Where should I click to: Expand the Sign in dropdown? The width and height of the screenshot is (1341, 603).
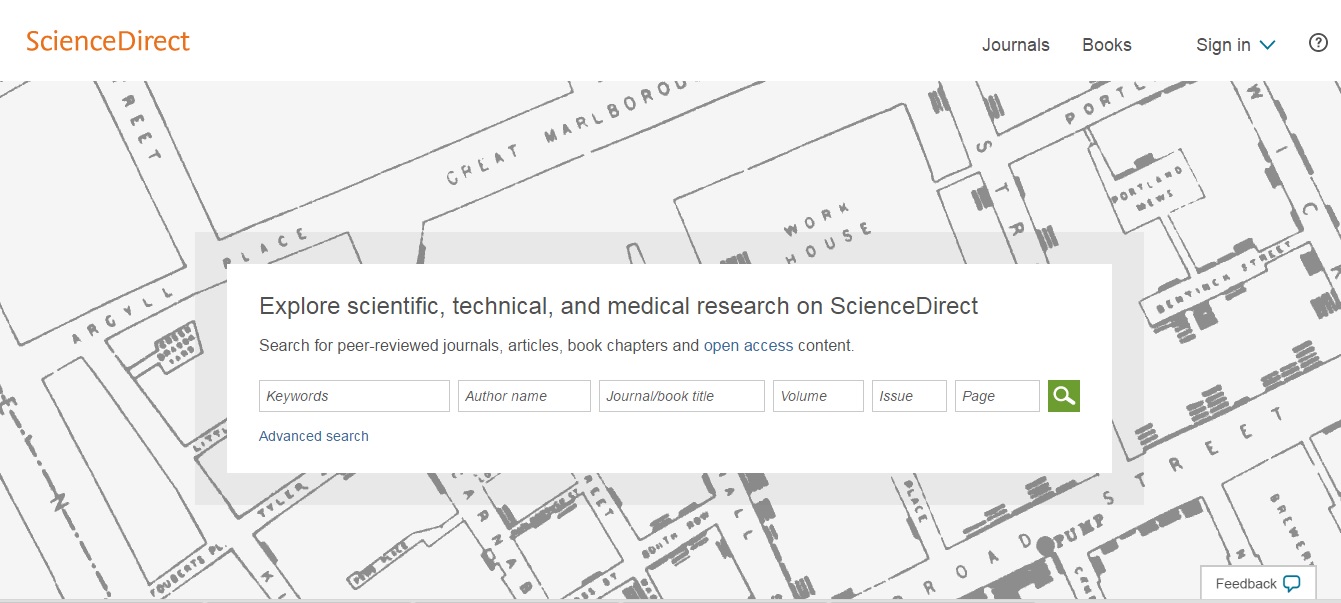[1236, 45]
